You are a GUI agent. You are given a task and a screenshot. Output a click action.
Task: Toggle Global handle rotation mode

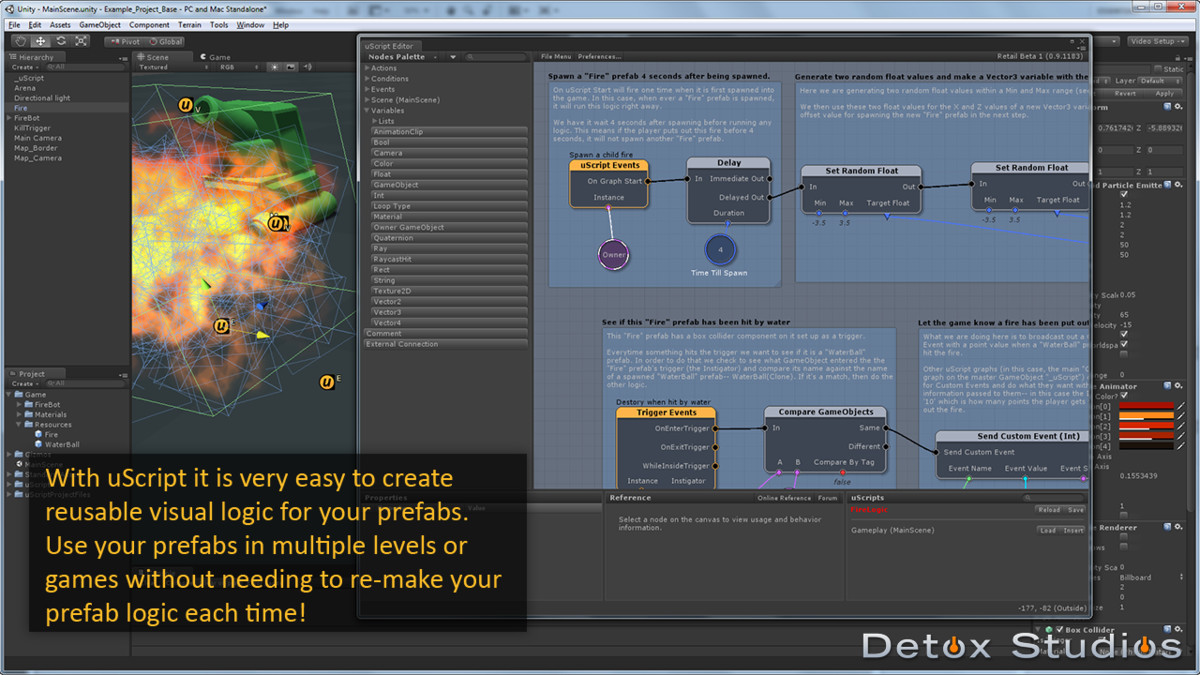[x=166, y=42]
